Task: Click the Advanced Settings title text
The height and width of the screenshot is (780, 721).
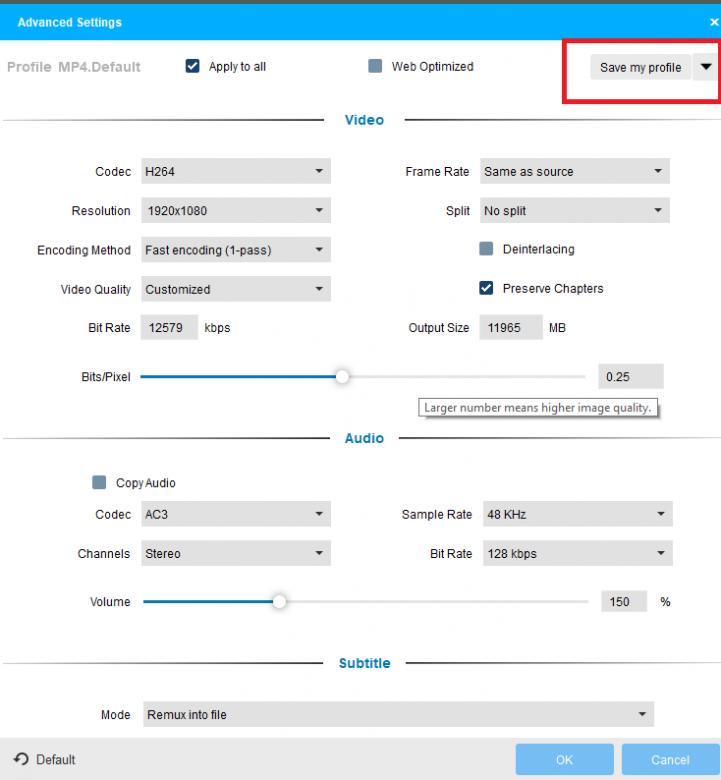Action: pos(70,22)
